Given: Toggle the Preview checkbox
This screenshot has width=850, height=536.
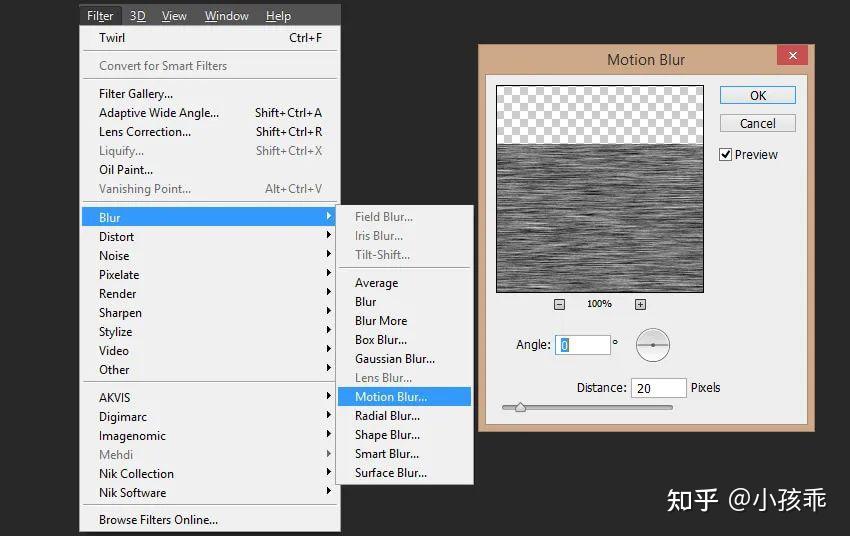Looking at the screenshot, I should coord(725,155).
